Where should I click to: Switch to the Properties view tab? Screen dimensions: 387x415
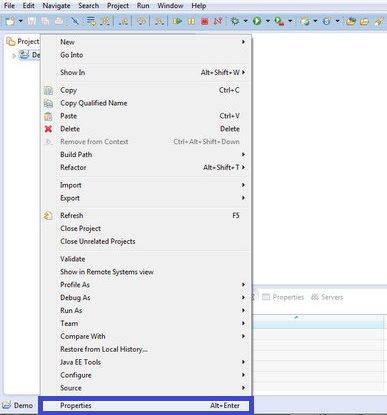tap(283, 297)
